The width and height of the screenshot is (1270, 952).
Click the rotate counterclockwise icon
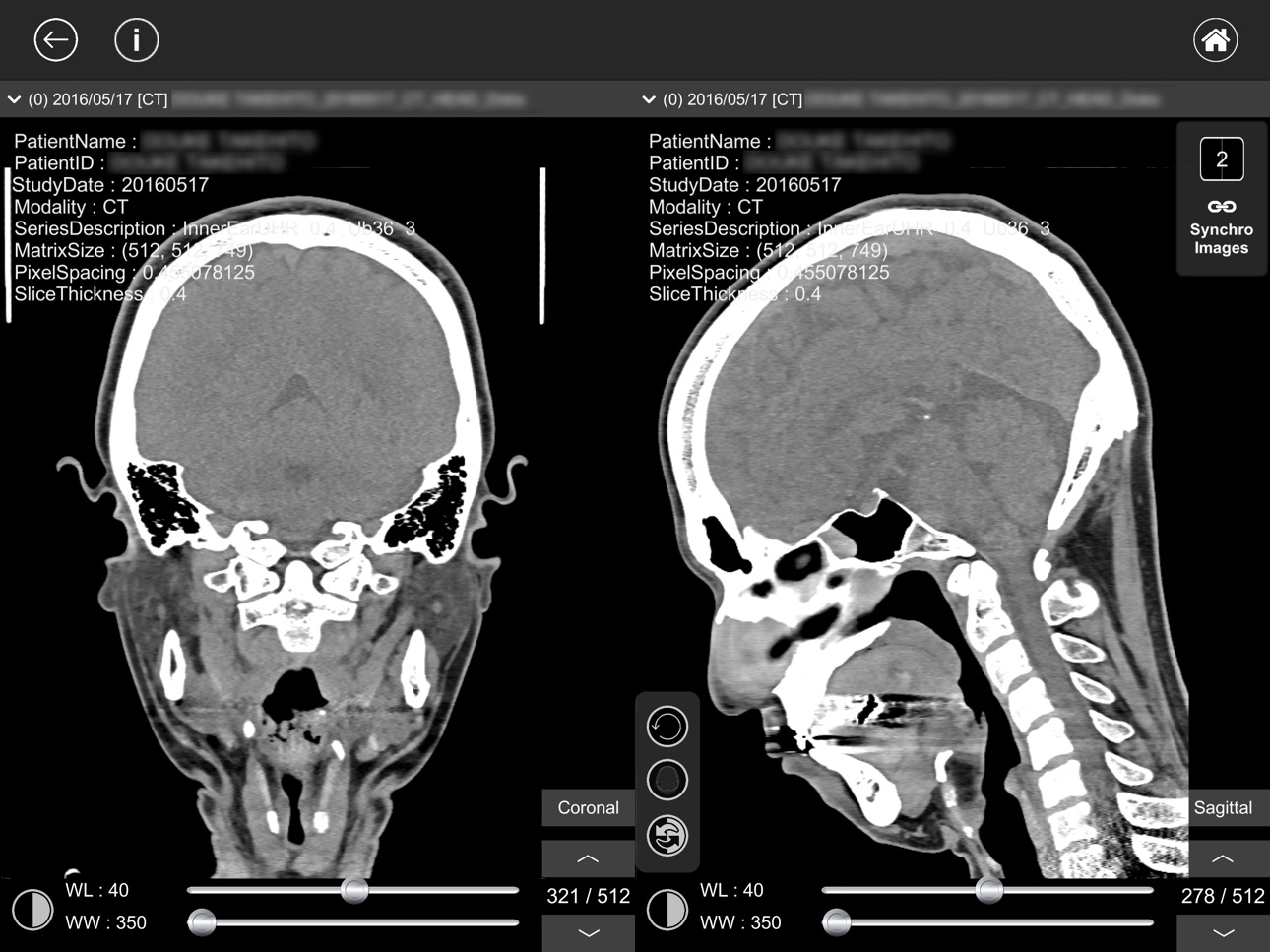[x=667, y=727]
